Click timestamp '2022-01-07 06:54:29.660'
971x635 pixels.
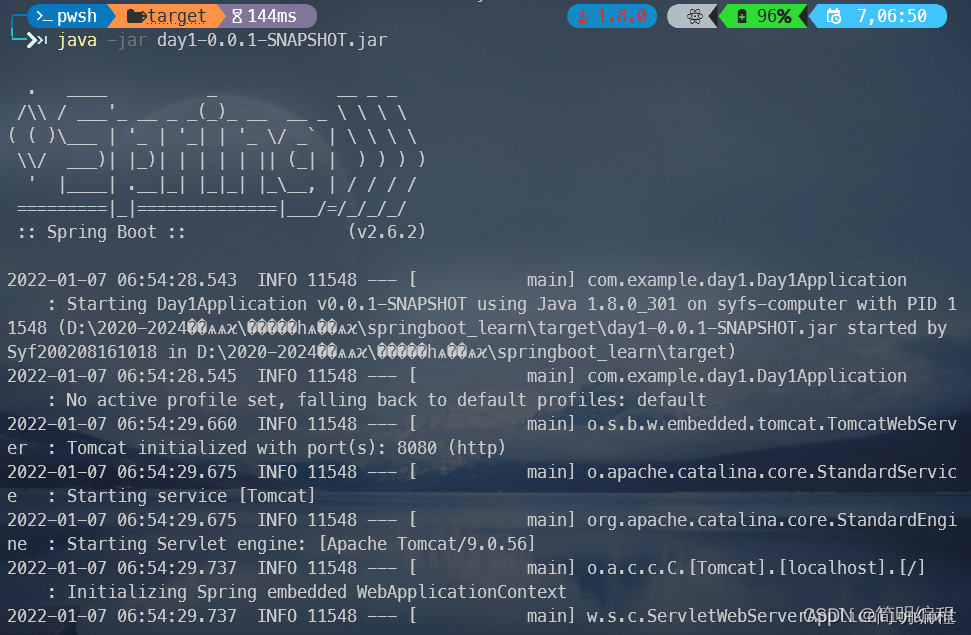tap(122, 424)
